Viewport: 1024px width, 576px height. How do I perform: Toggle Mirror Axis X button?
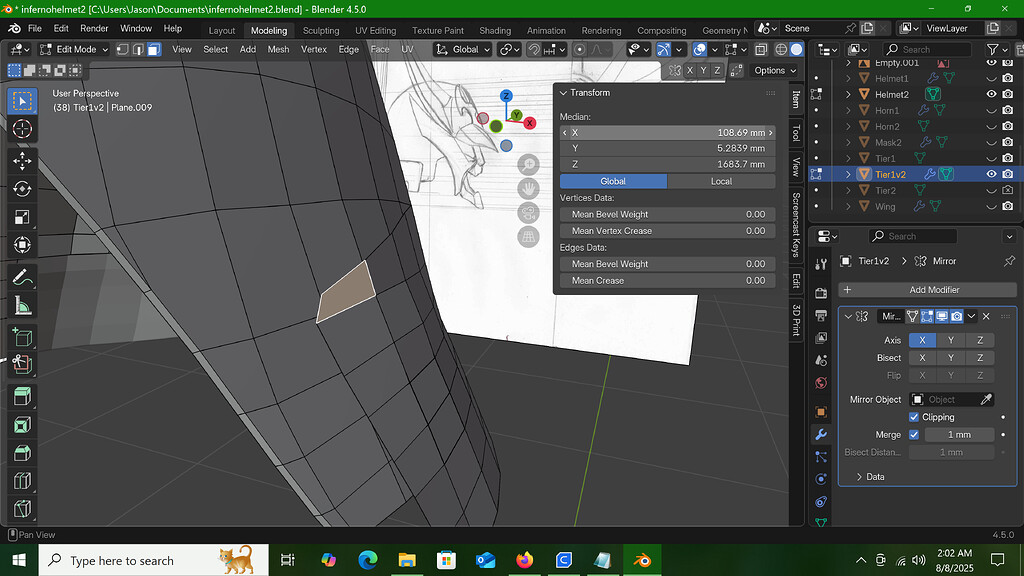(922, 340)
